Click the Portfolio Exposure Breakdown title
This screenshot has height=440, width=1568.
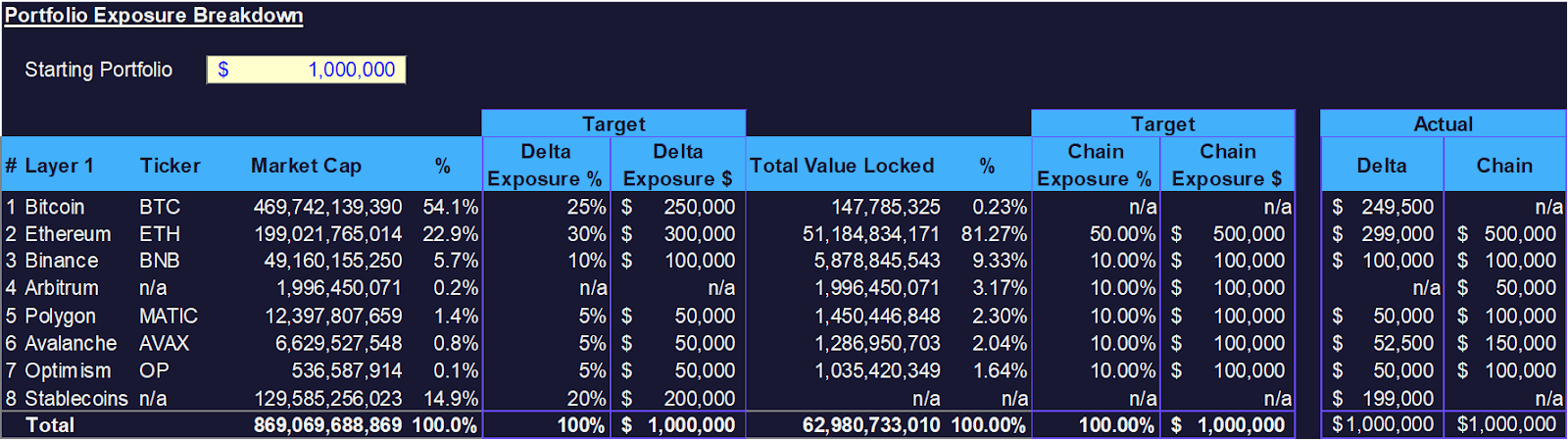pos(154,16)
